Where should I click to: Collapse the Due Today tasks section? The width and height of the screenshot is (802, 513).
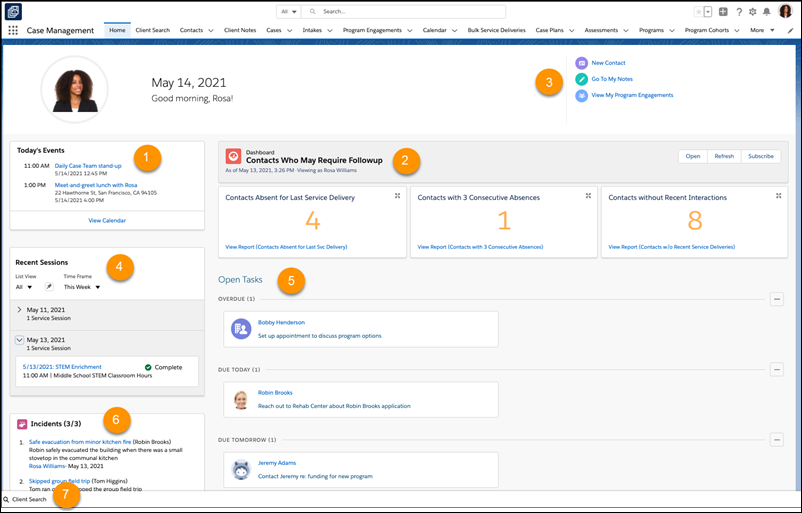pos(776,369)
